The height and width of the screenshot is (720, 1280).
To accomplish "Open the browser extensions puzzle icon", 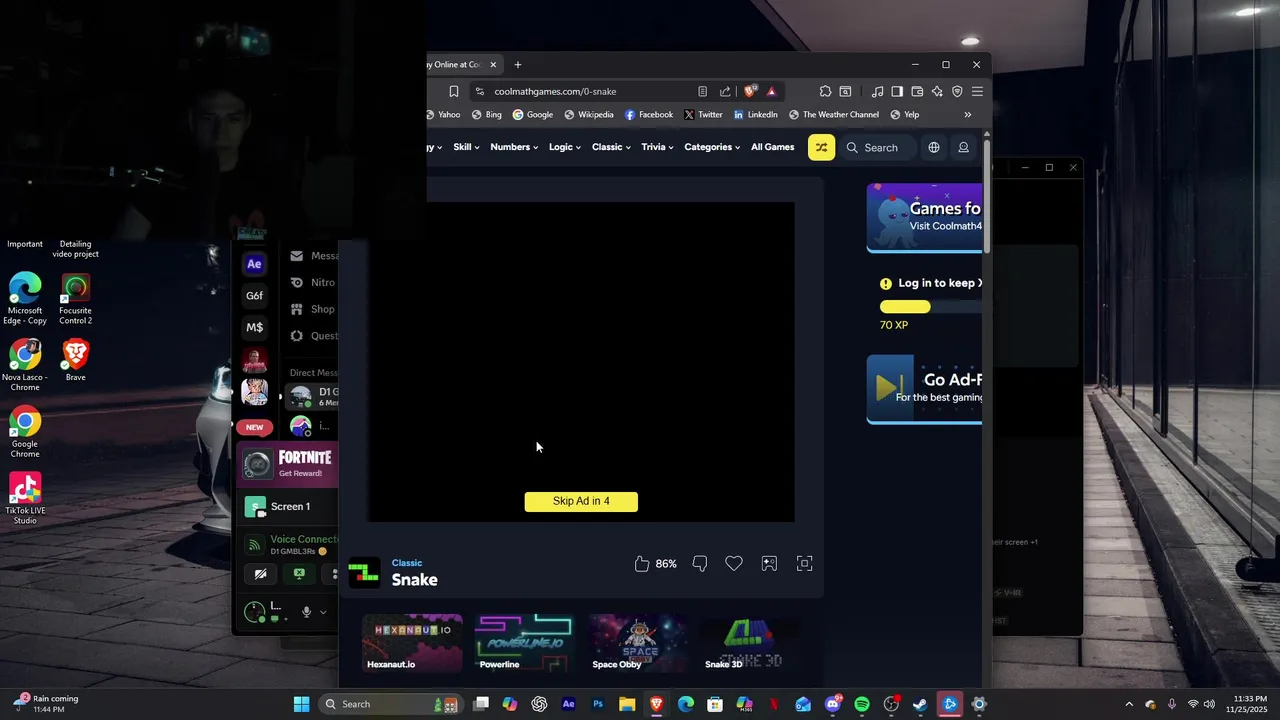I will pyautogui.click(x=825, y=91).
